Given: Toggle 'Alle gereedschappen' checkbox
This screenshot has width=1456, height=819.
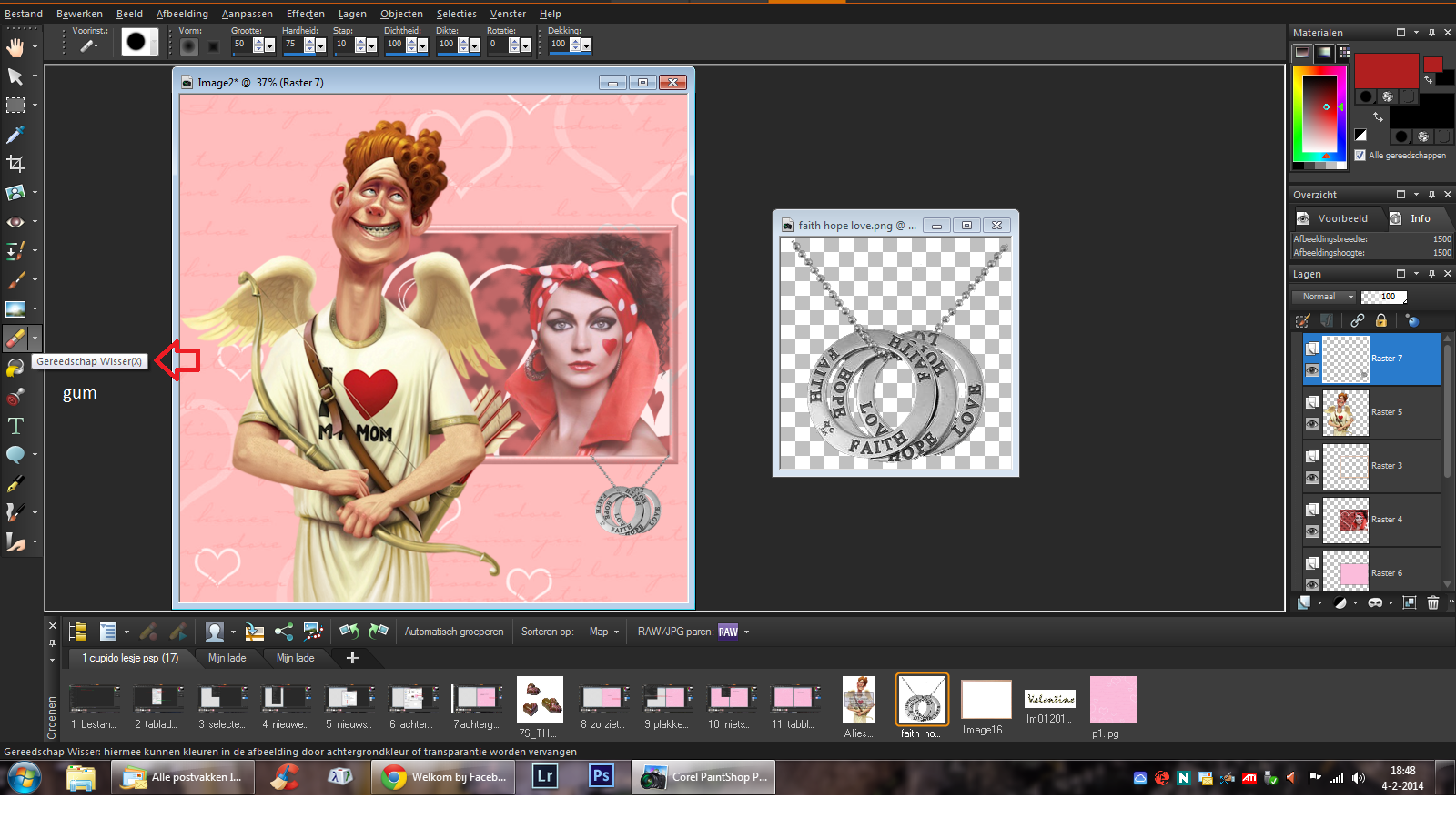Looking at the screenshot, I should 1360,156.
